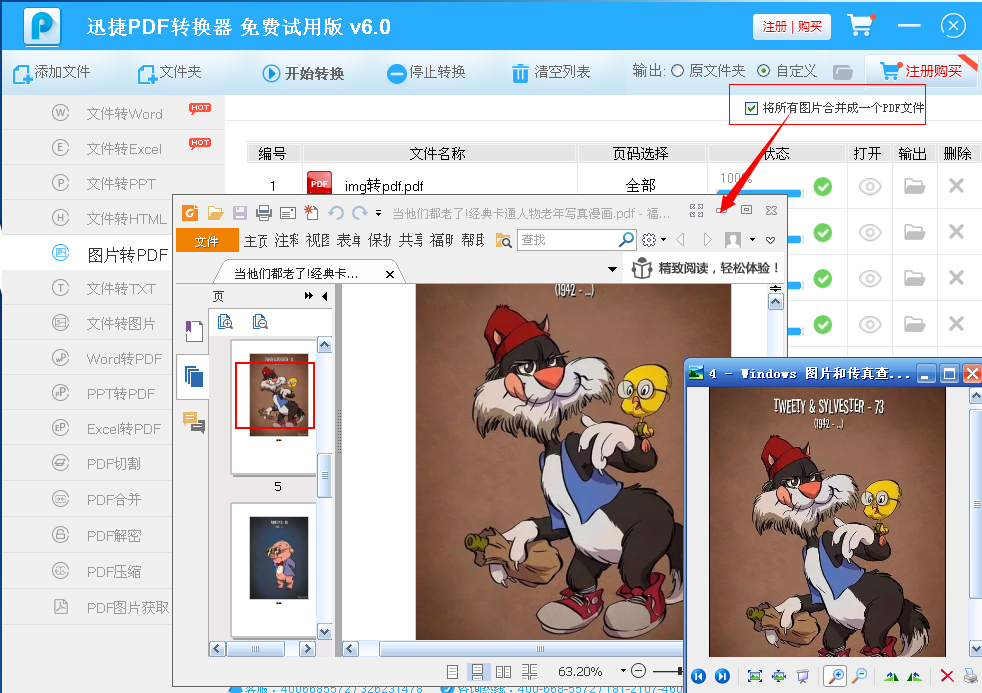Choose Word转PDF in the sidebar

pyautogui.click(x=88, y=359)
